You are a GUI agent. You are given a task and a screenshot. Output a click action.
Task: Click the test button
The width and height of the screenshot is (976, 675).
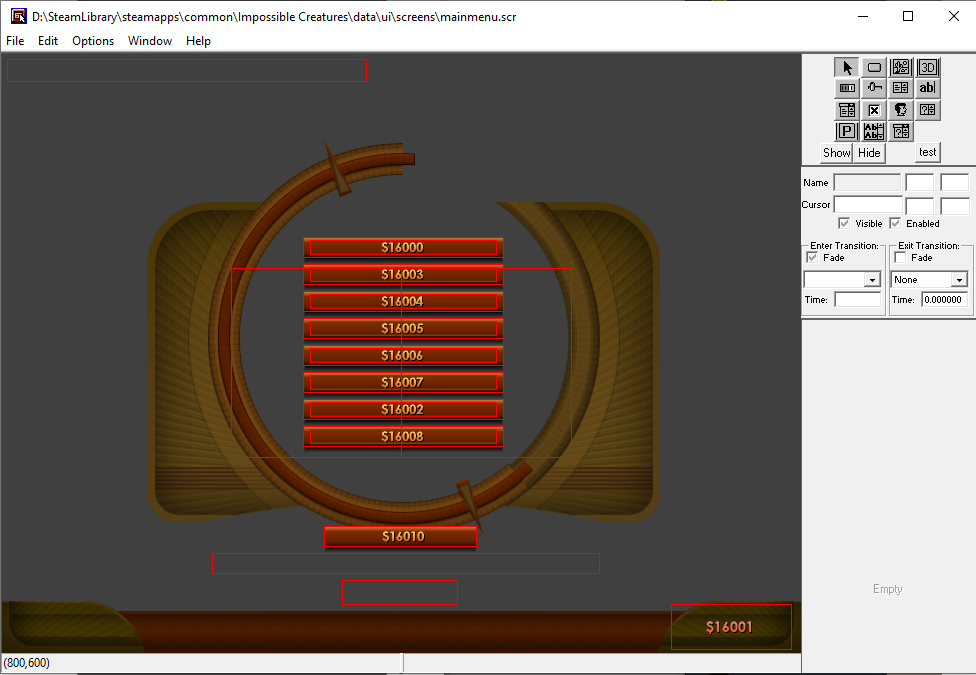click(927, 152)
